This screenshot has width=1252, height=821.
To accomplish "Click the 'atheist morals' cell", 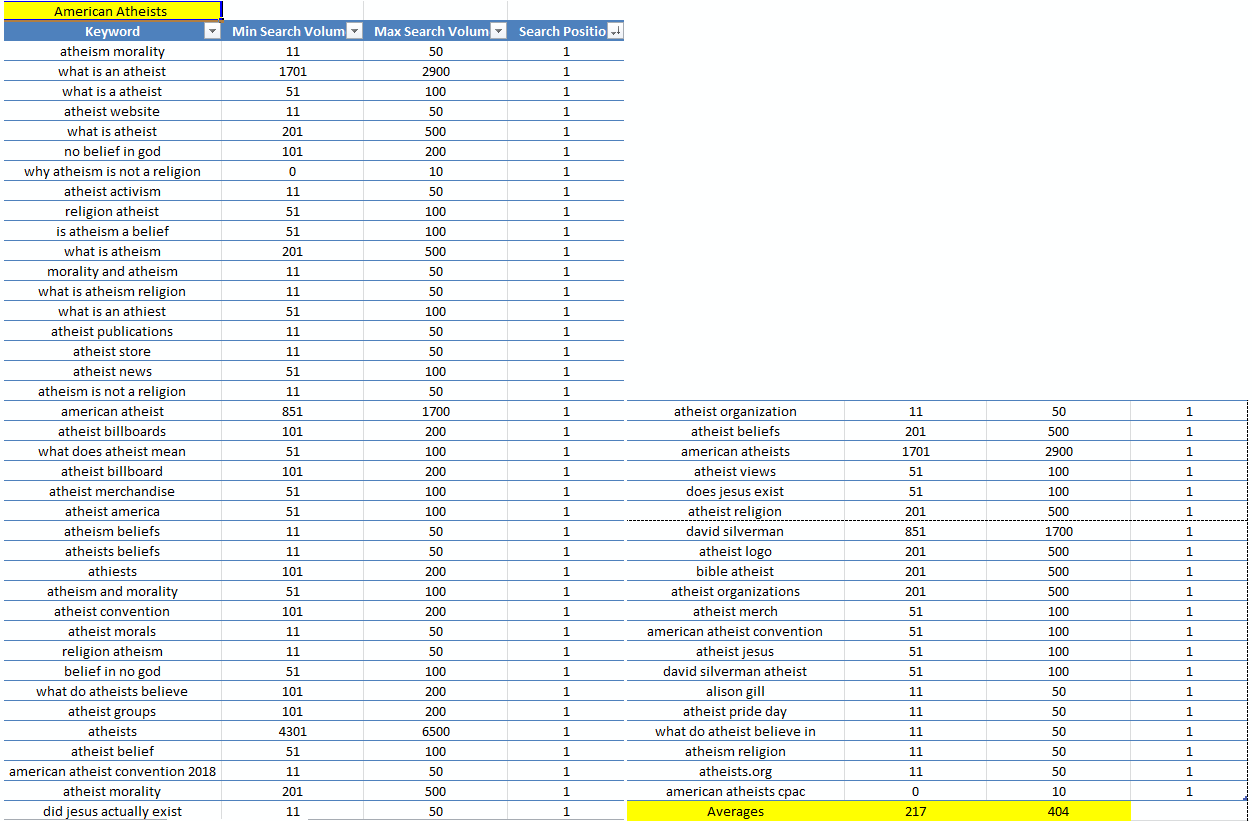I will [x=112, y=631].
